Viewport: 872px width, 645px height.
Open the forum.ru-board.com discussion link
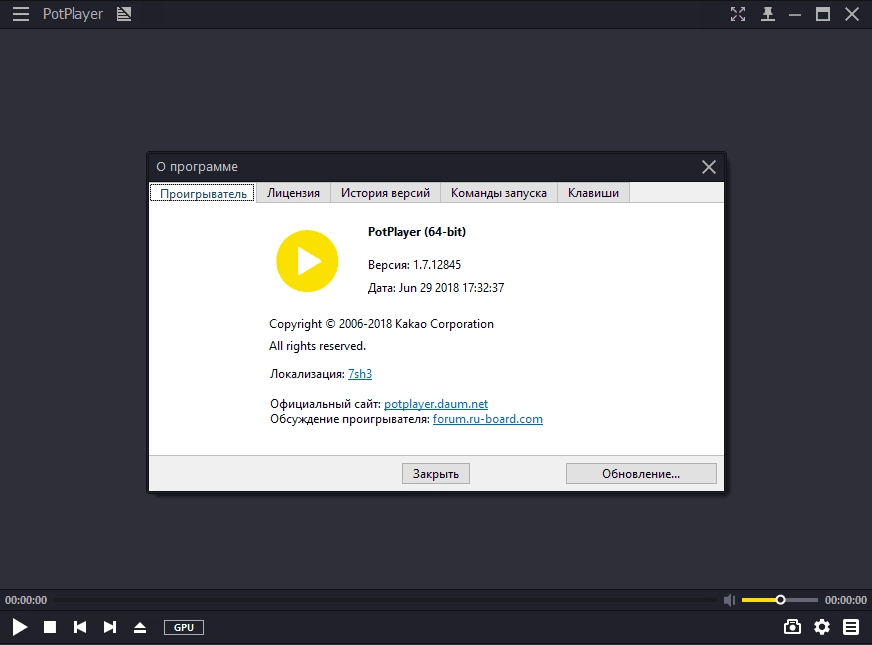coord(488,419)
